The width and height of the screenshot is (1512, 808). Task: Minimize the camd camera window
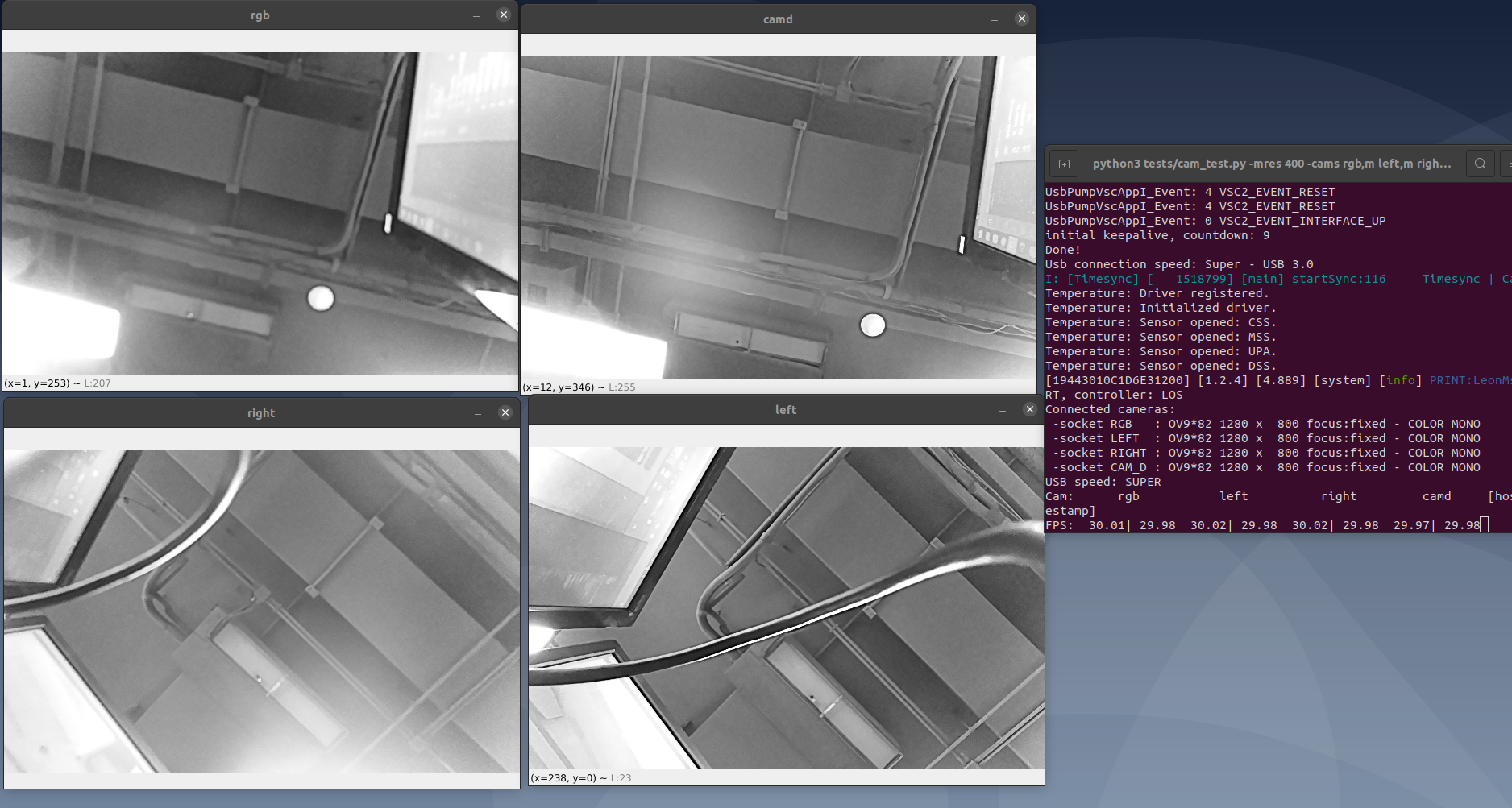(995, 19)
